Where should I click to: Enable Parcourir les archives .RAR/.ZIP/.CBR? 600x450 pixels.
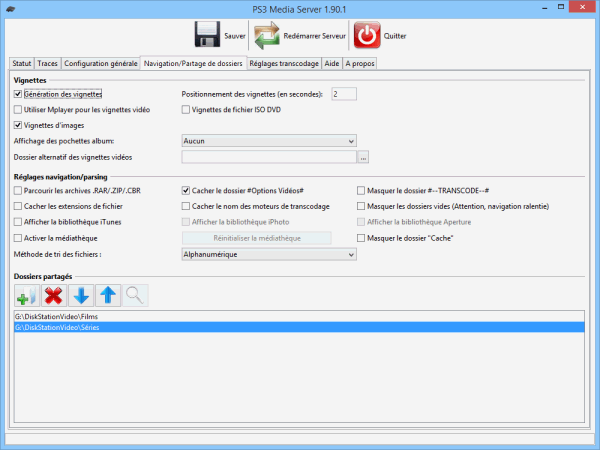pyautogui.click(x=18, y=189)
